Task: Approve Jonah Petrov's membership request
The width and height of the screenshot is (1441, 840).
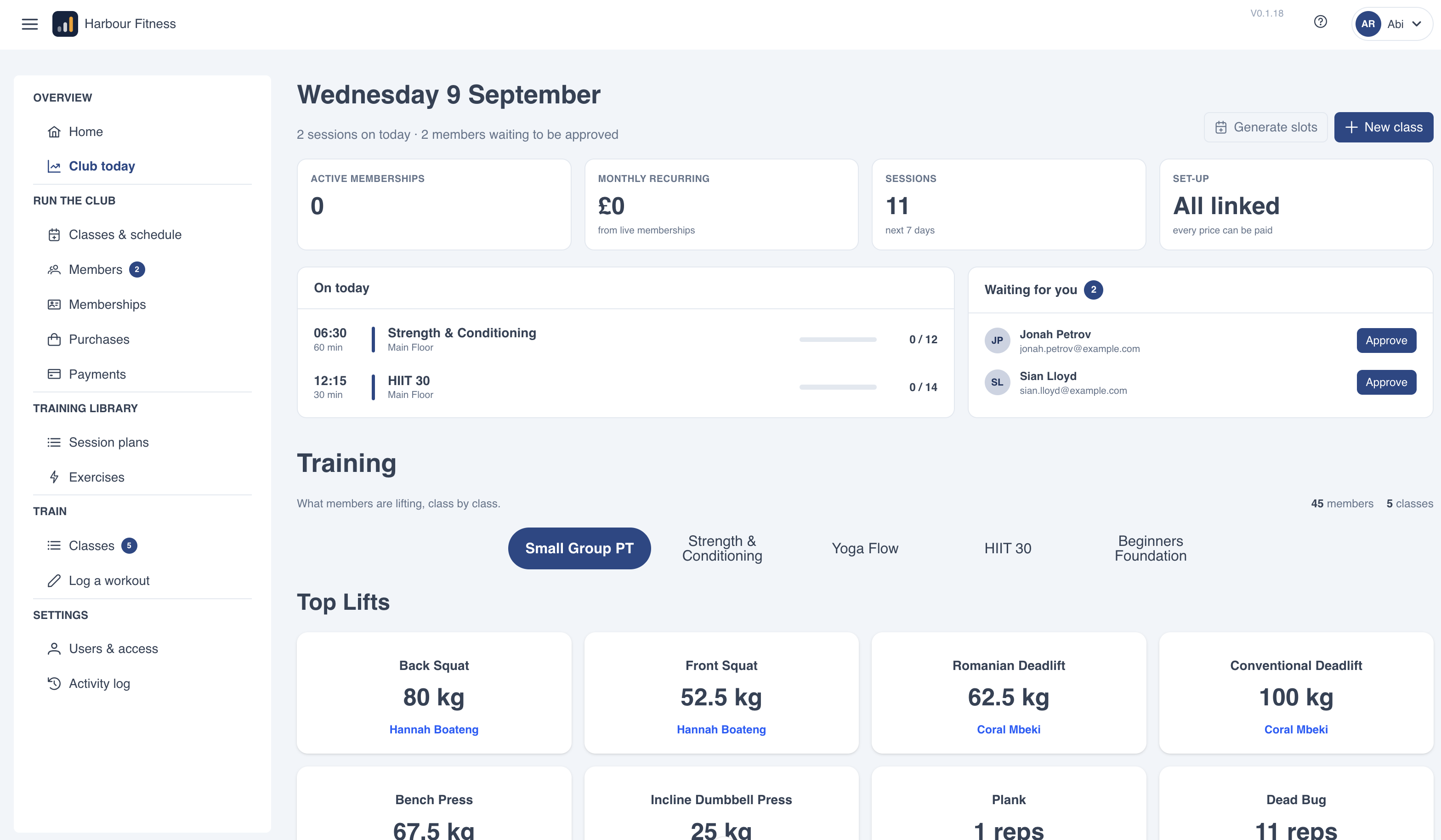Action: pyautogui.click(x=1386, y=341)
